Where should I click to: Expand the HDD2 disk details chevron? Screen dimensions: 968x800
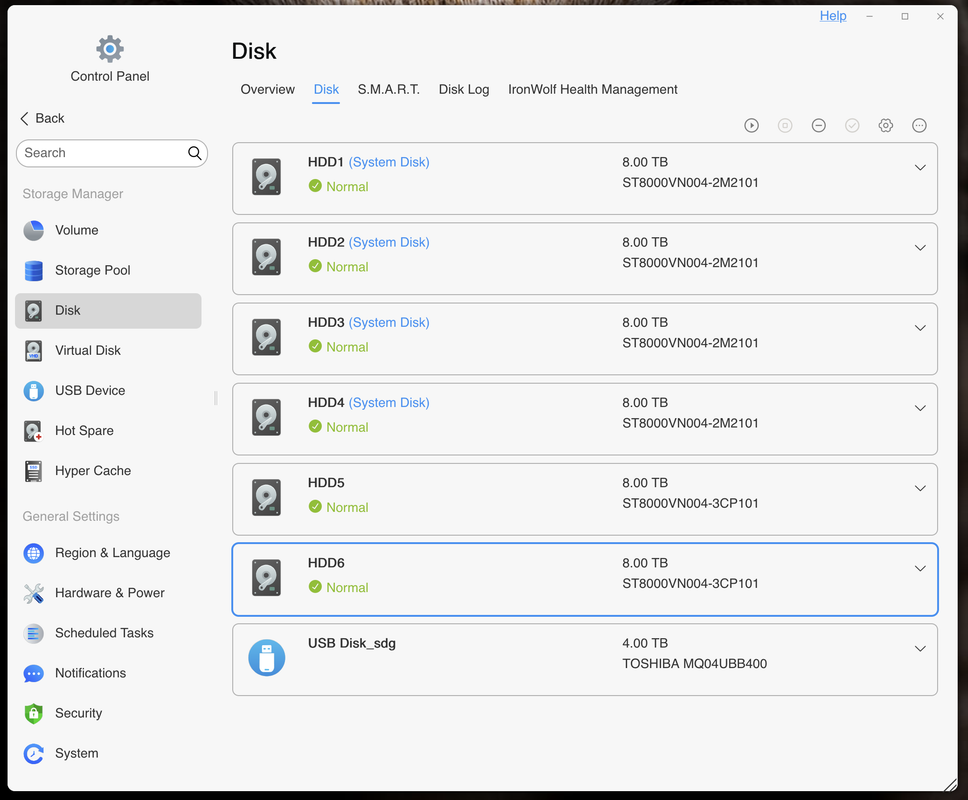(920, 248)
